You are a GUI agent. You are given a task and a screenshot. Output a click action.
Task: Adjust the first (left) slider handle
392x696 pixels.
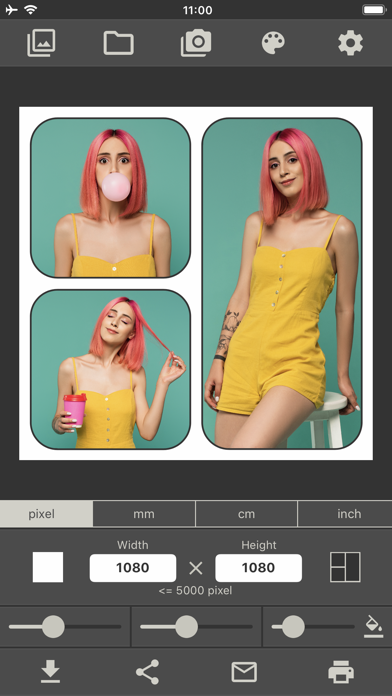(x=53, y=627)
